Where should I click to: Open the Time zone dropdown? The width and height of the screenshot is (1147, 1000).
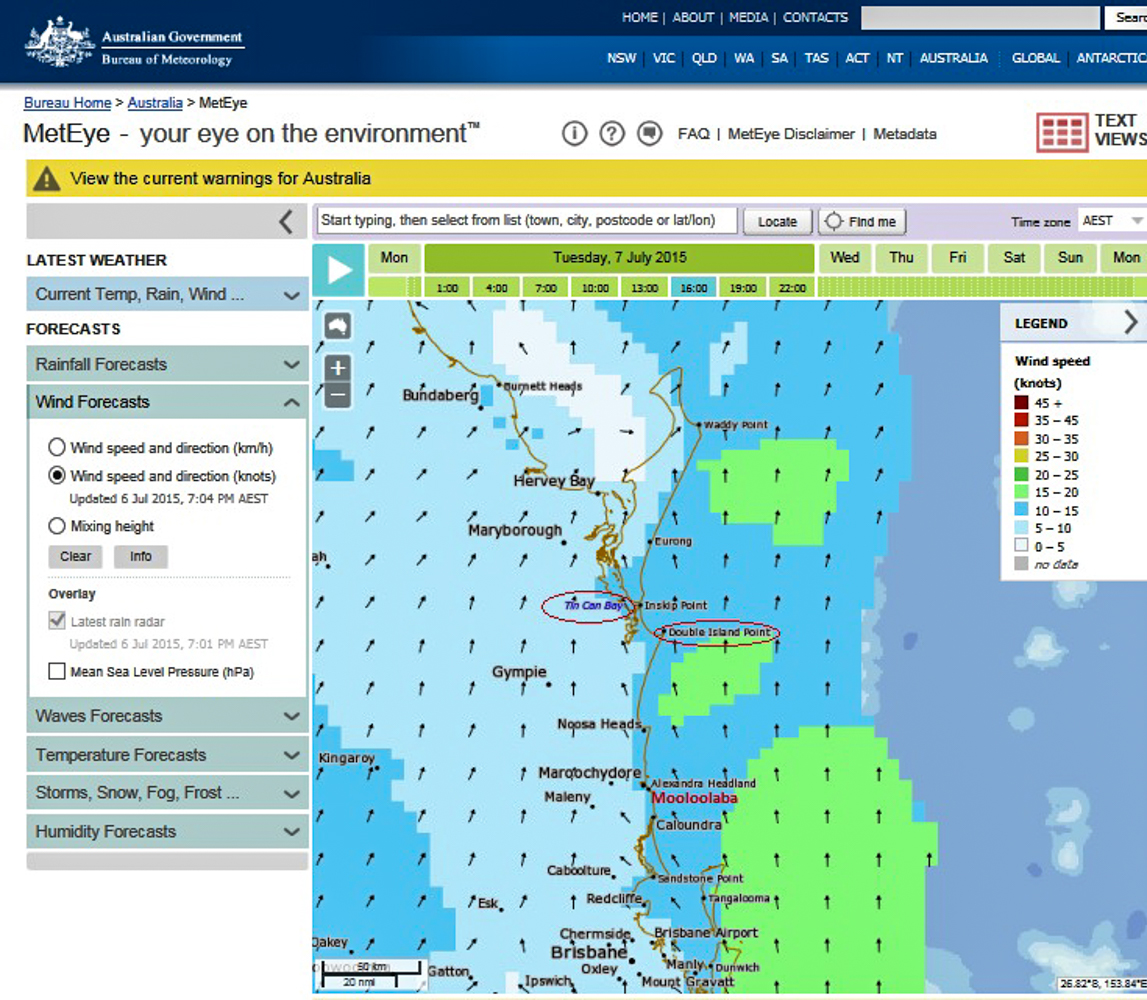pos(1110,221)
